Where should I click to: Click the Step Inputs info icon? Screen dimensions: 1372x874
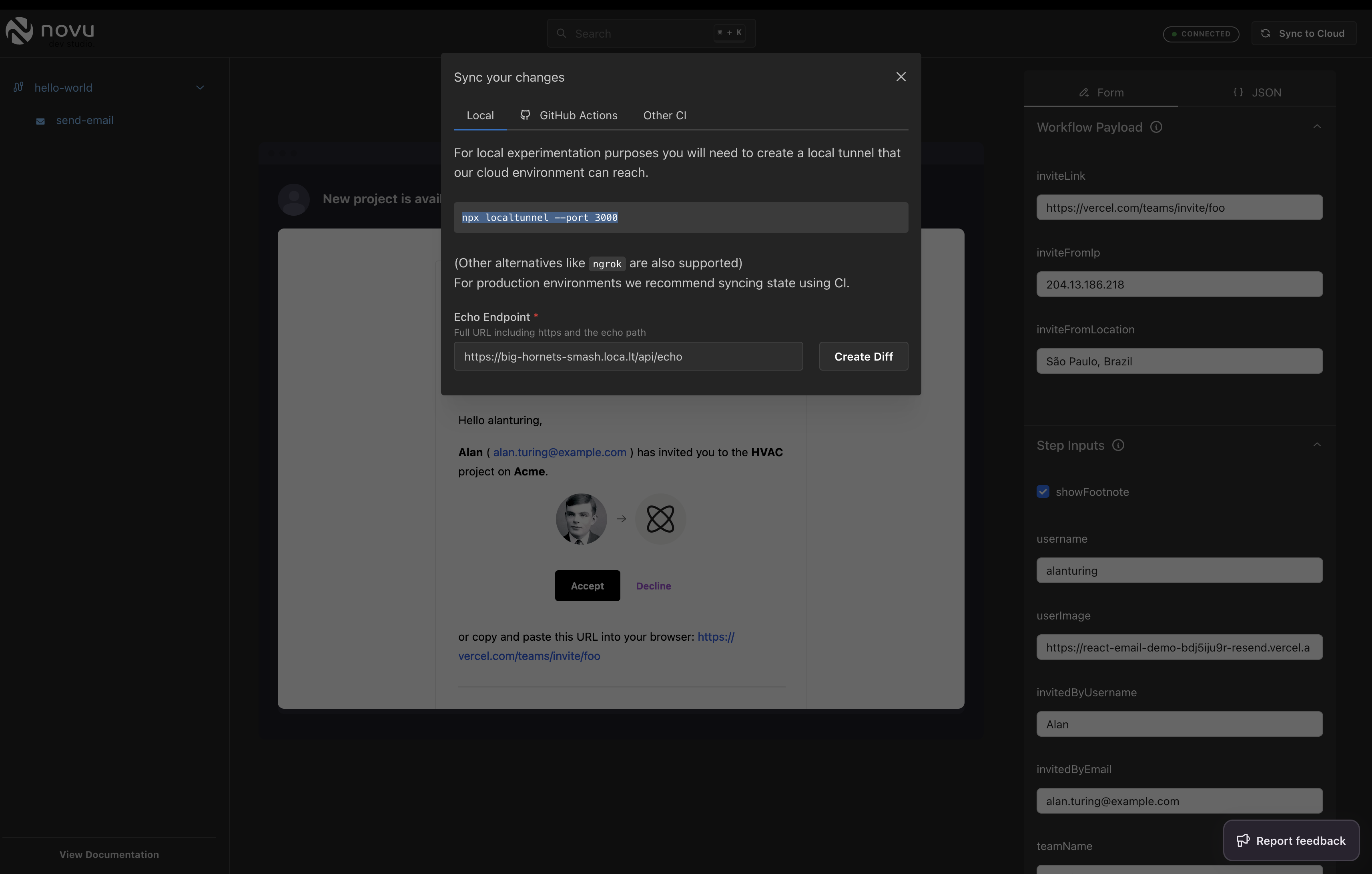point(1118,445)
